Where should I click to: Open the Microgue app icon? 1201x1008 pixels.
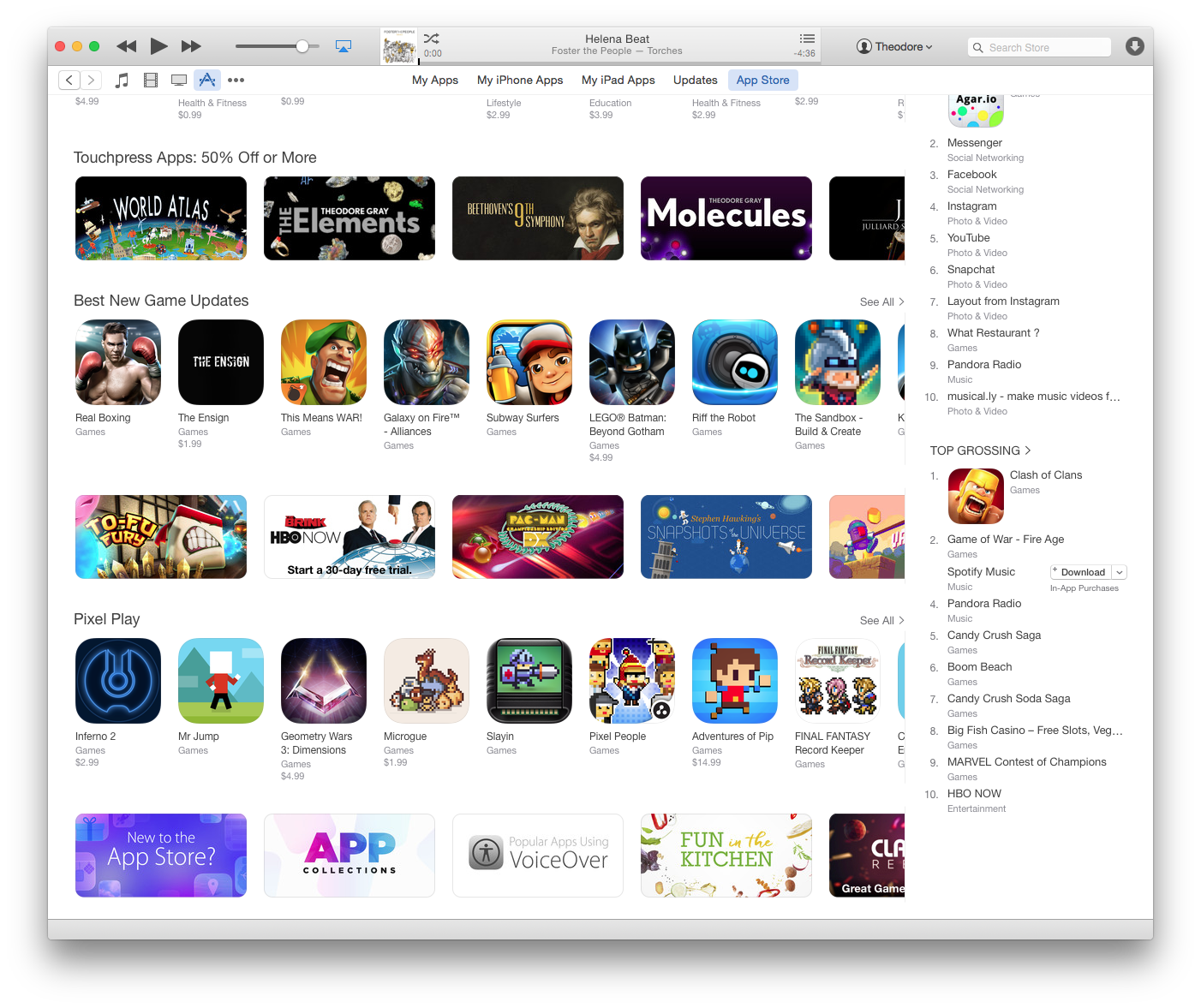[427, 681]
